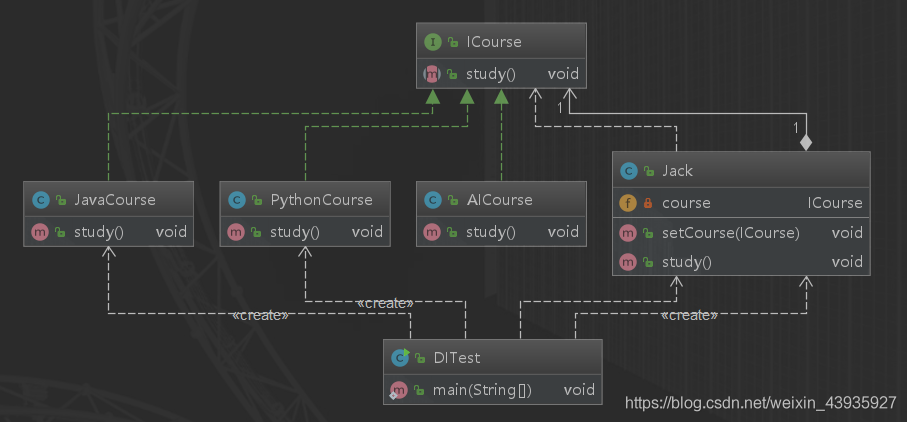Click the abstract method icon in ICourse

(433, 73)
